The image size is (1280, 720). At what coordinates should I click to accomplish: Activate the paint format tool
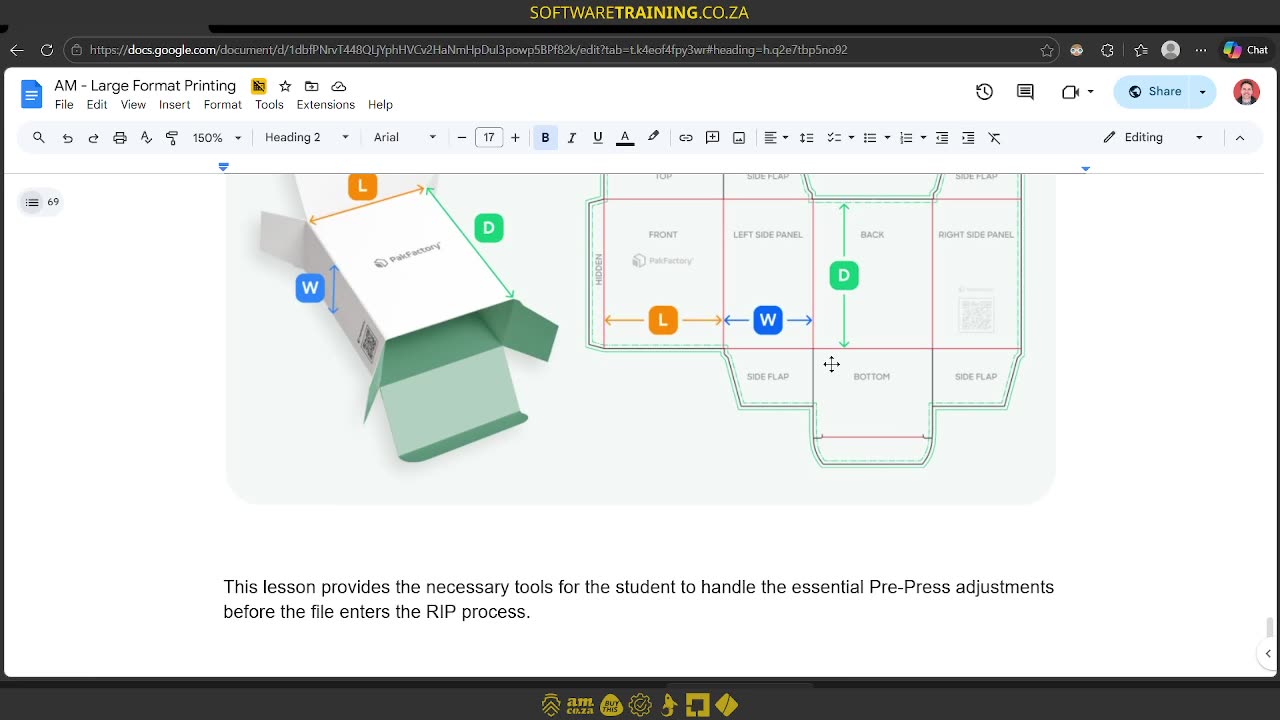click(172, 137)
